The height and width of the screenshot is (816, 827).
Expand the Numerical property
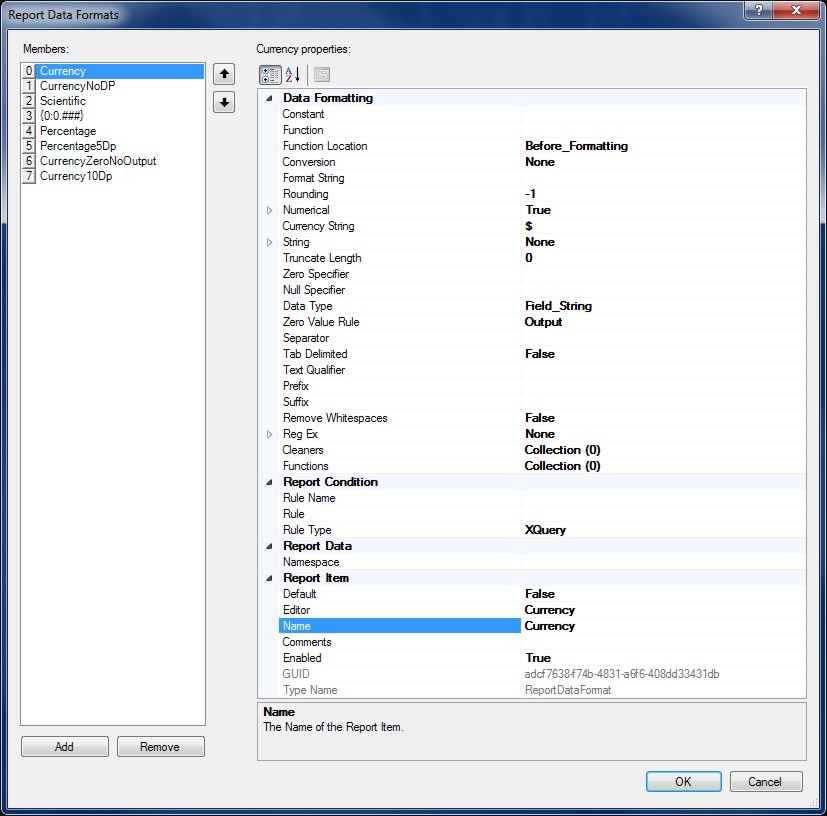tap(268, 210)
